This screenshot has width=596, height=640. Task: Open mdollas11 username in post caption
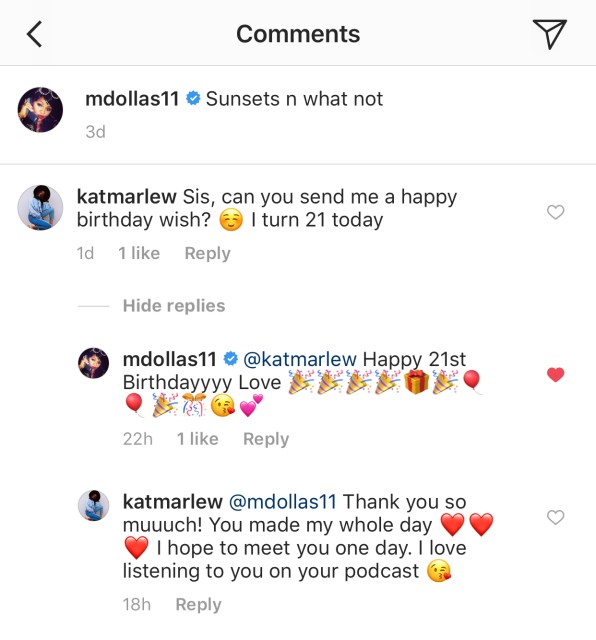tap(132, 99)
